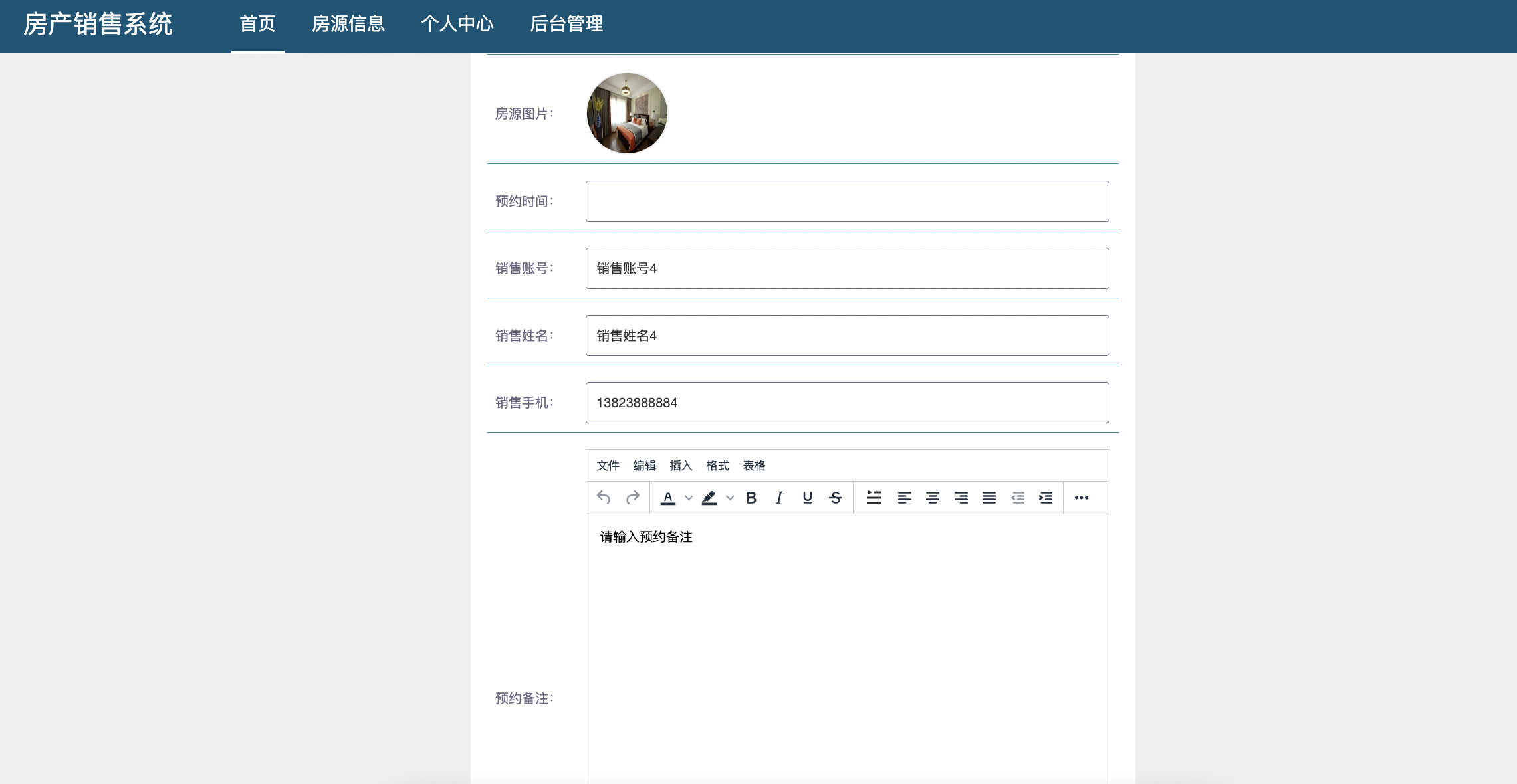Go to 首页 in the navigation bar

click(257, 24)
